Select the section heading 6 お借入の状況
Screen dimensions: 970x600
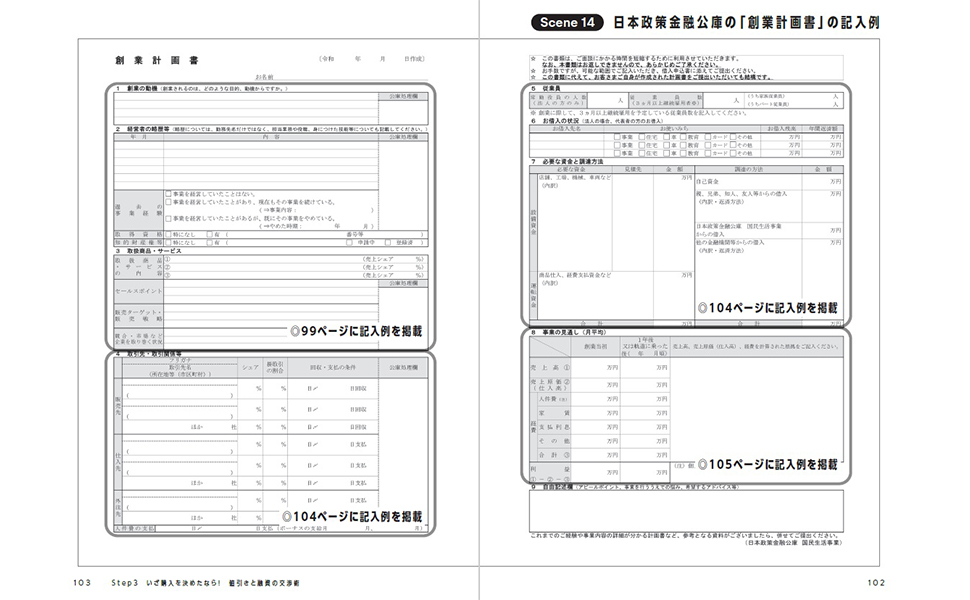(557, 121)
